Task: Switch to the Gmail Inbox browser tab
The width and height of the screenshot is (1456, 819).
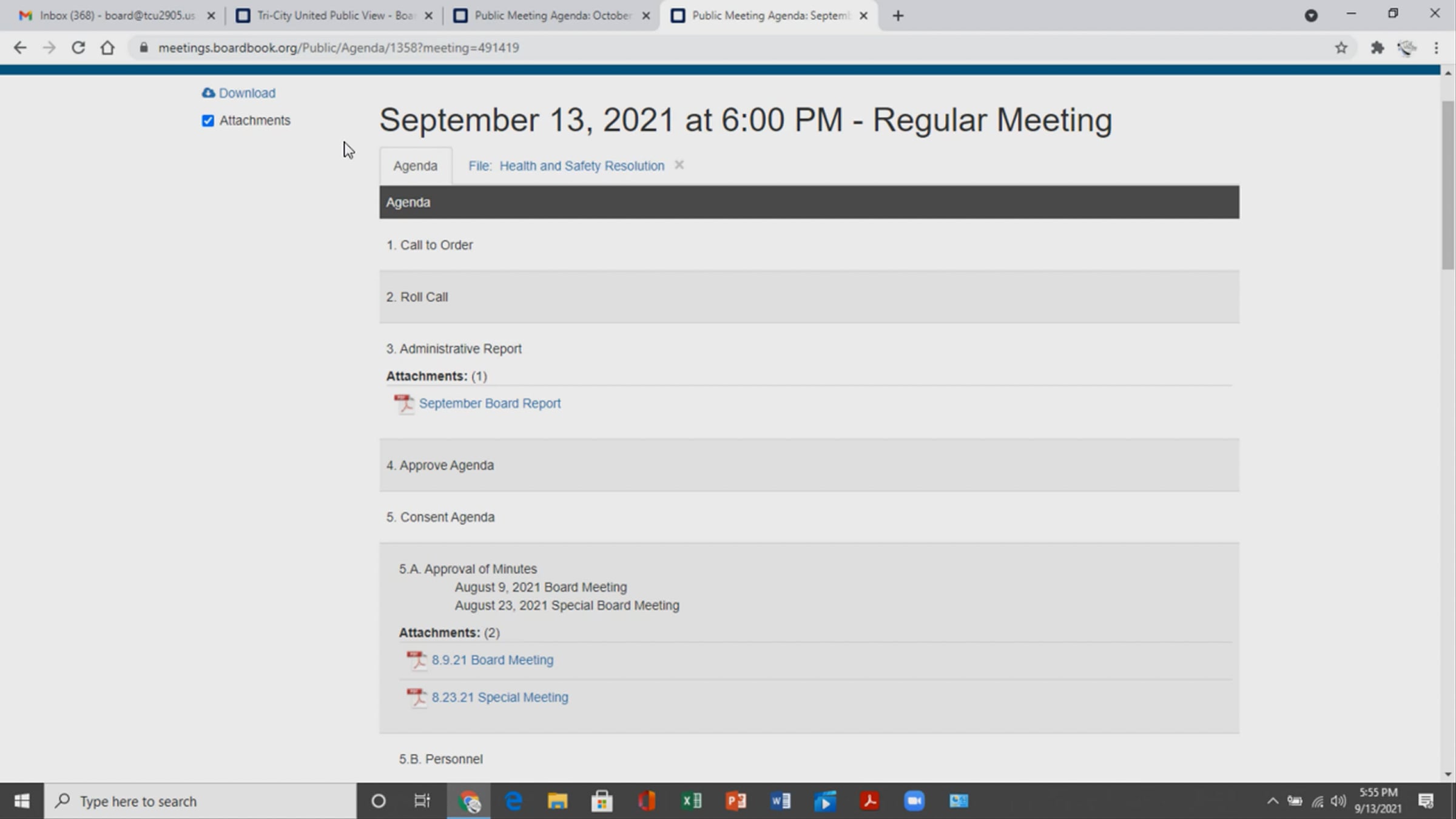Action: (x=116, y=16)
